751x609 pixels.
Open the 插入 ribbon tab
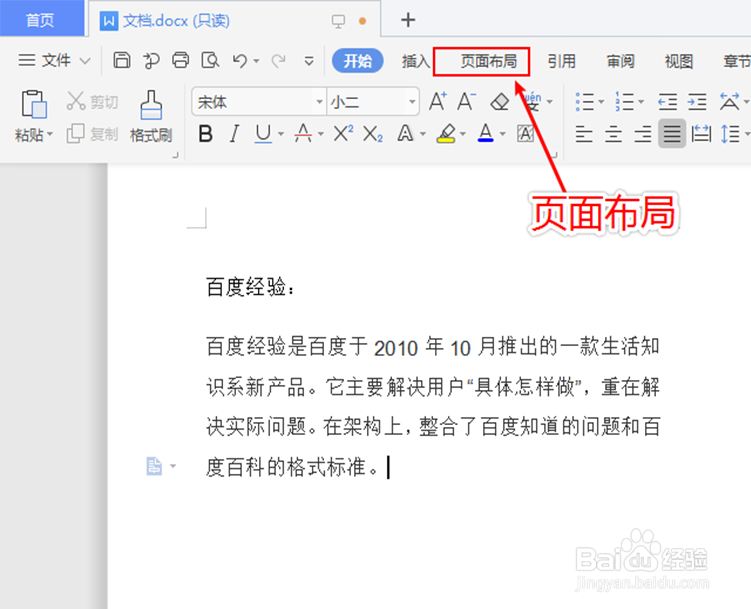tap(416, 61)
